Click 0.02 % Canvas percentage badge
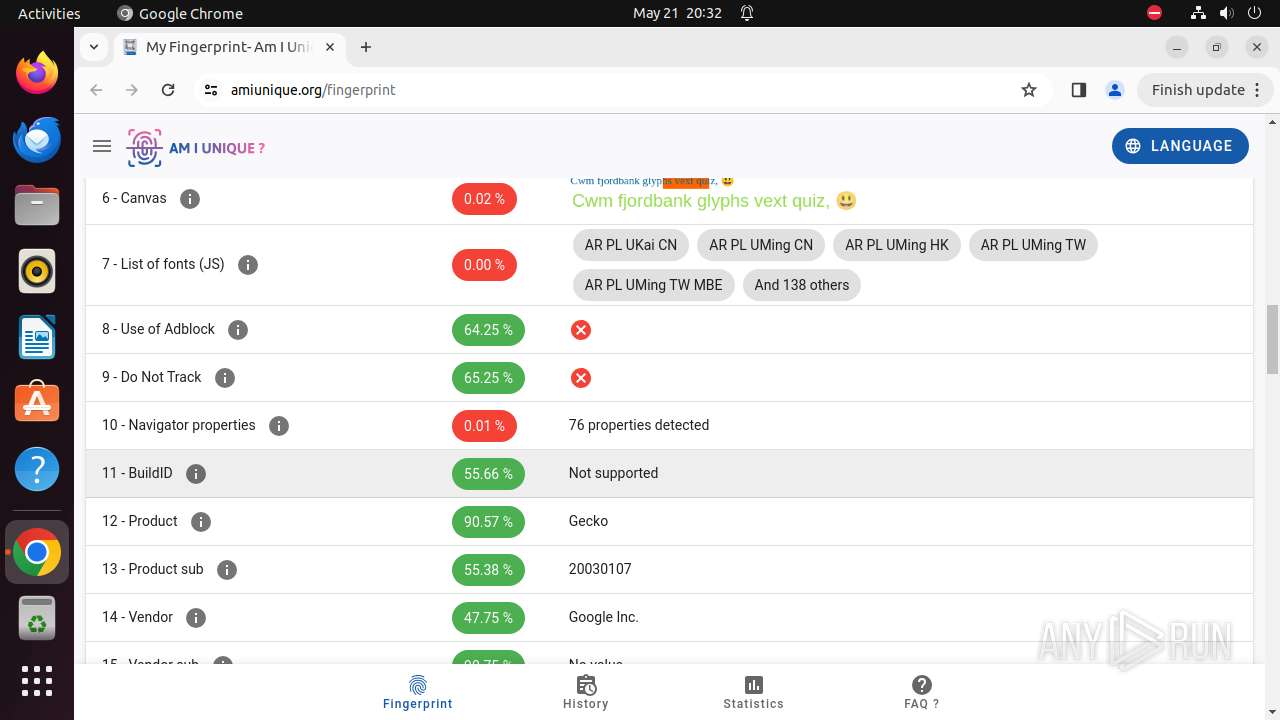1280x720 pixels. coord(484,199)
